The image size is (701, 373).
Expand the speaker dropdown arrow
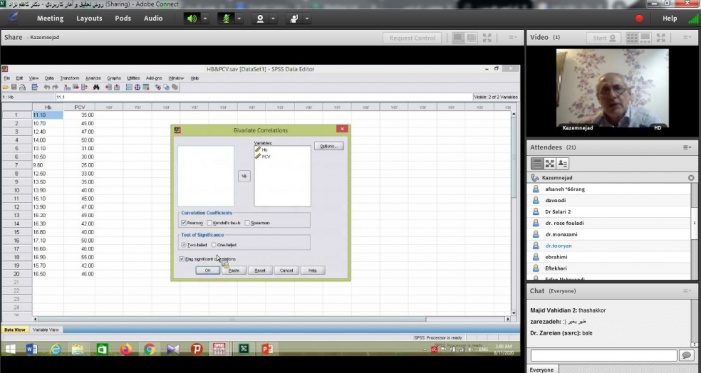(205, 18)
